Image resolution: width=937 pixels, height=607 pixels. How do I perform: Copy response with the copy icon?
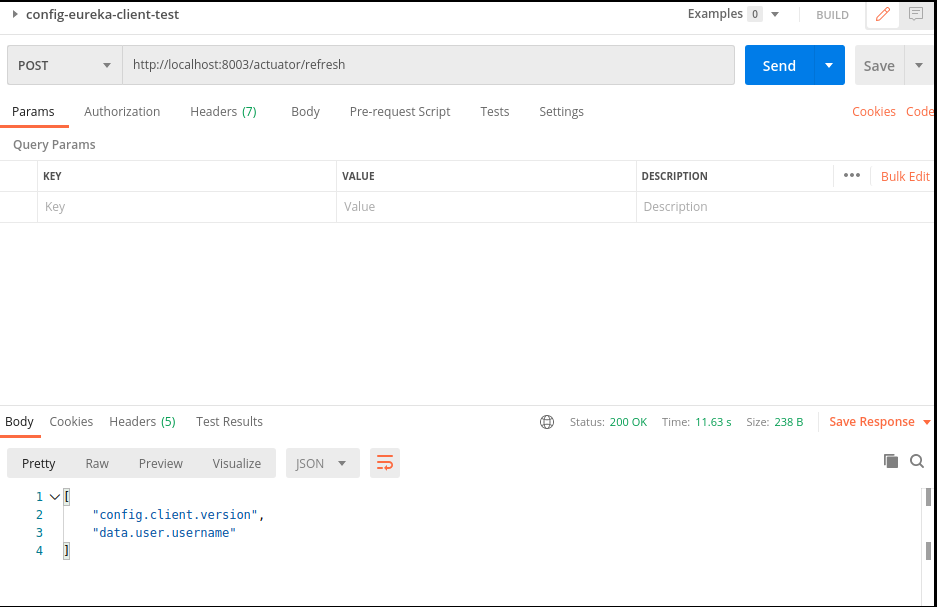coord(890,461)
